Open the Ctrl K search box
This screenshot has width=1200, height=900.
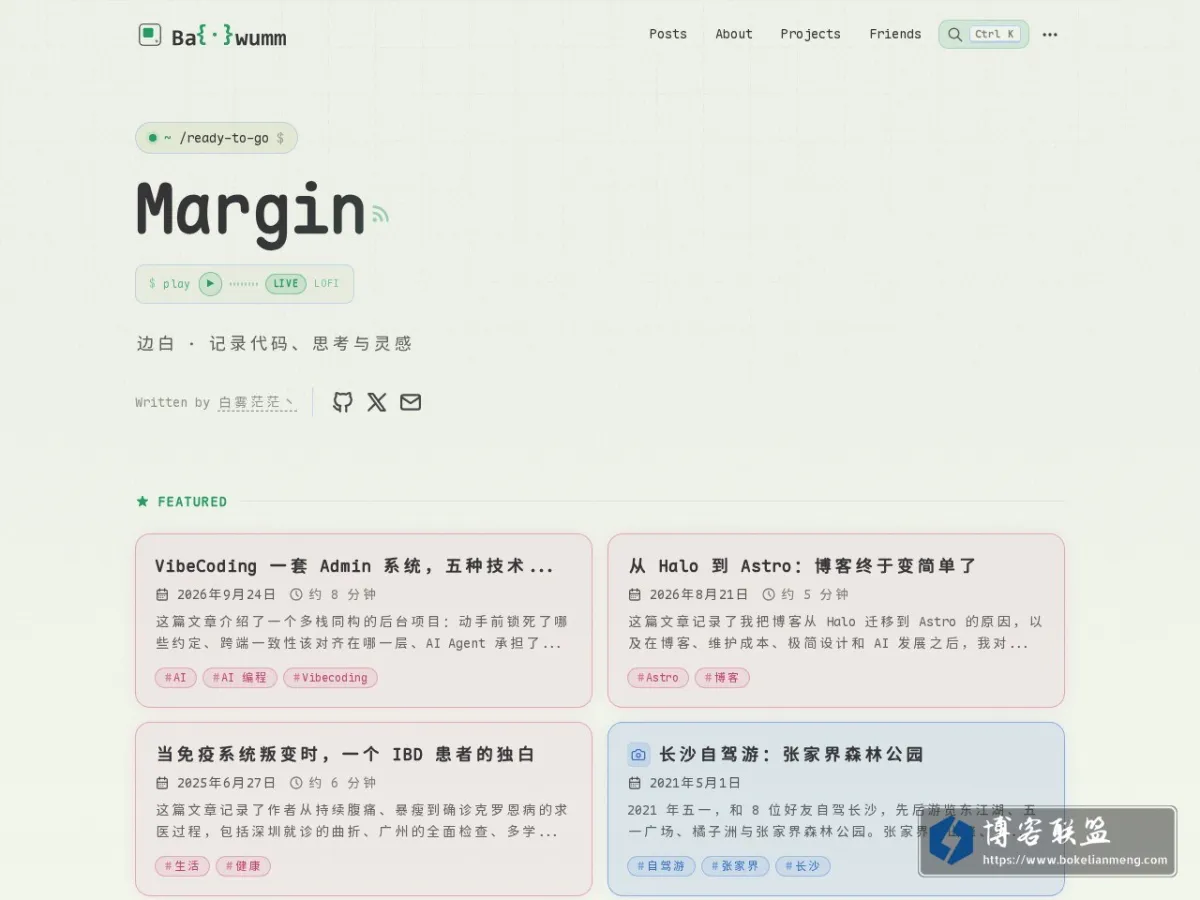(983, 34)
